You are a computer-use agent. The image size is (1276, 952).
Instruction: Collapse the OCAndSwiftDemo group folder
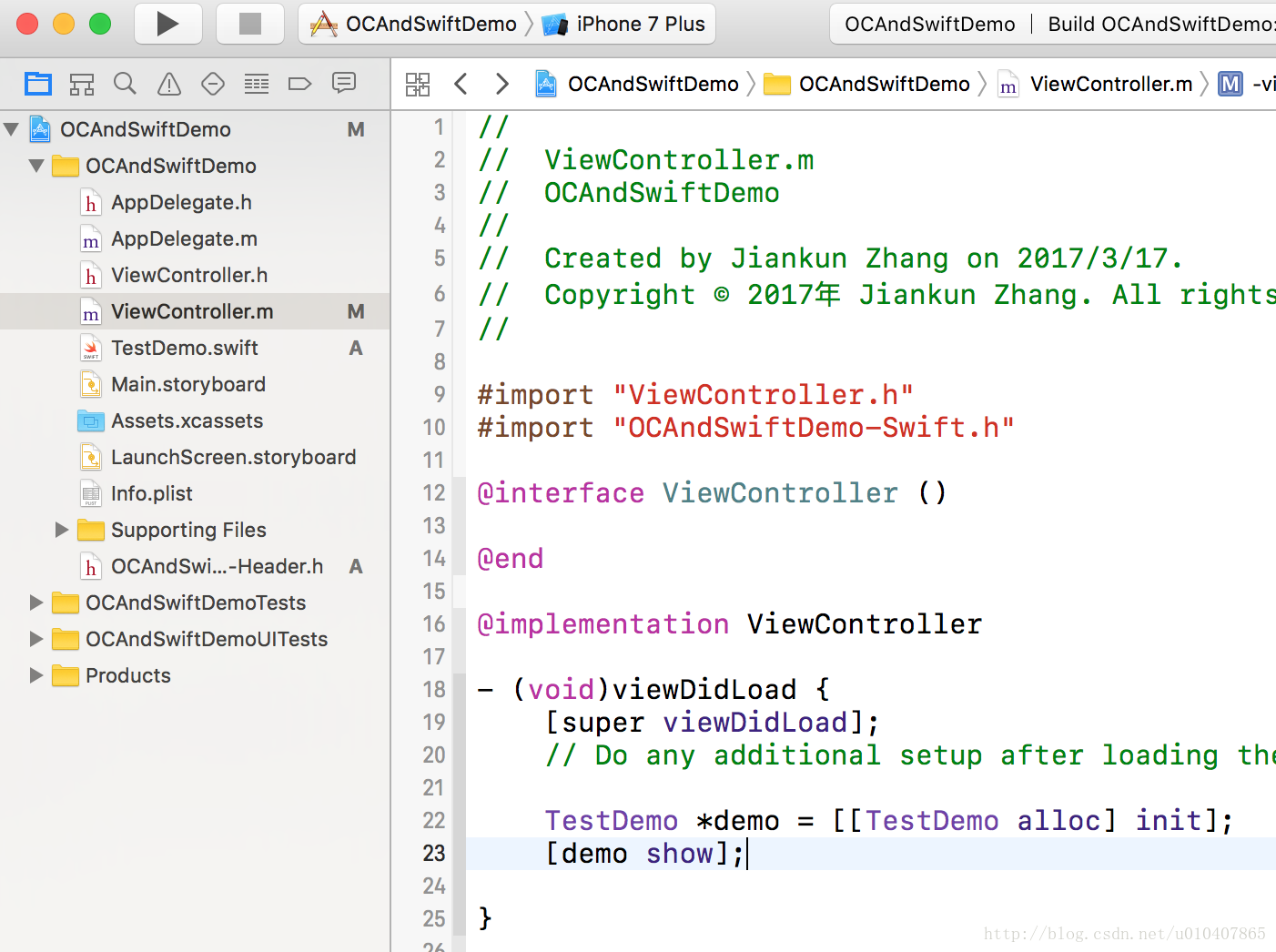tap(37, 166)
